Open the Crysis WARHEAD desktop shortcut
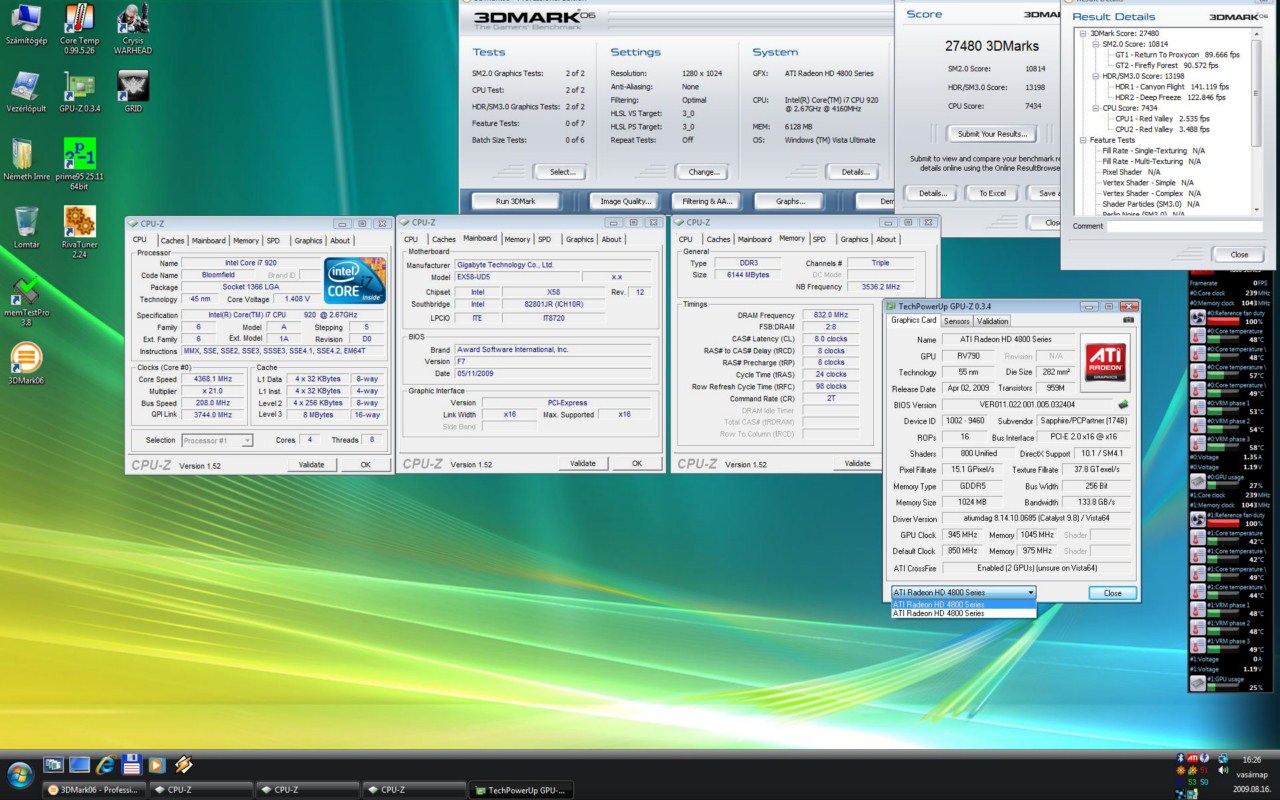This screenshot has height=800, width=1280. (133, 30)
